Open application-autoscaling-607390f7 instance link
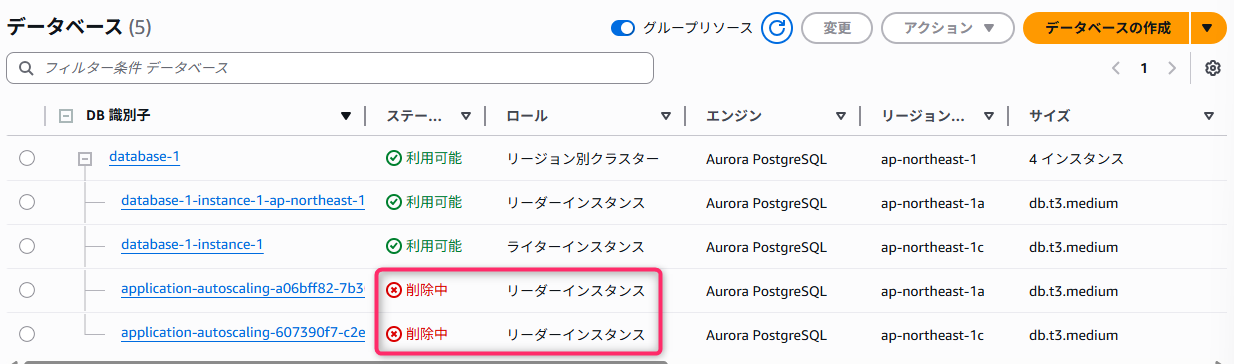The height and width of the screenshot is (364, 1234). tap(243, 333)
